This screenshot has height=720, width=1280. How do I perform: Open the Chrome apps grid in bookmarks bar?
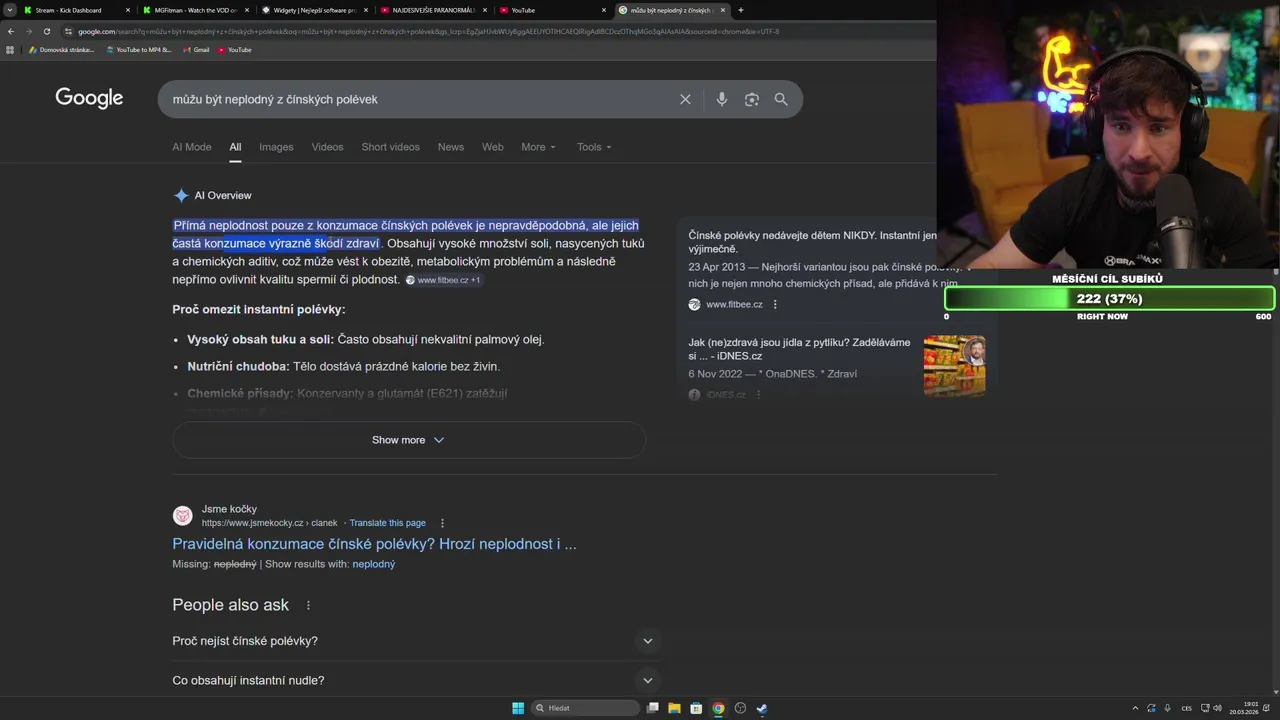(11, 49)
